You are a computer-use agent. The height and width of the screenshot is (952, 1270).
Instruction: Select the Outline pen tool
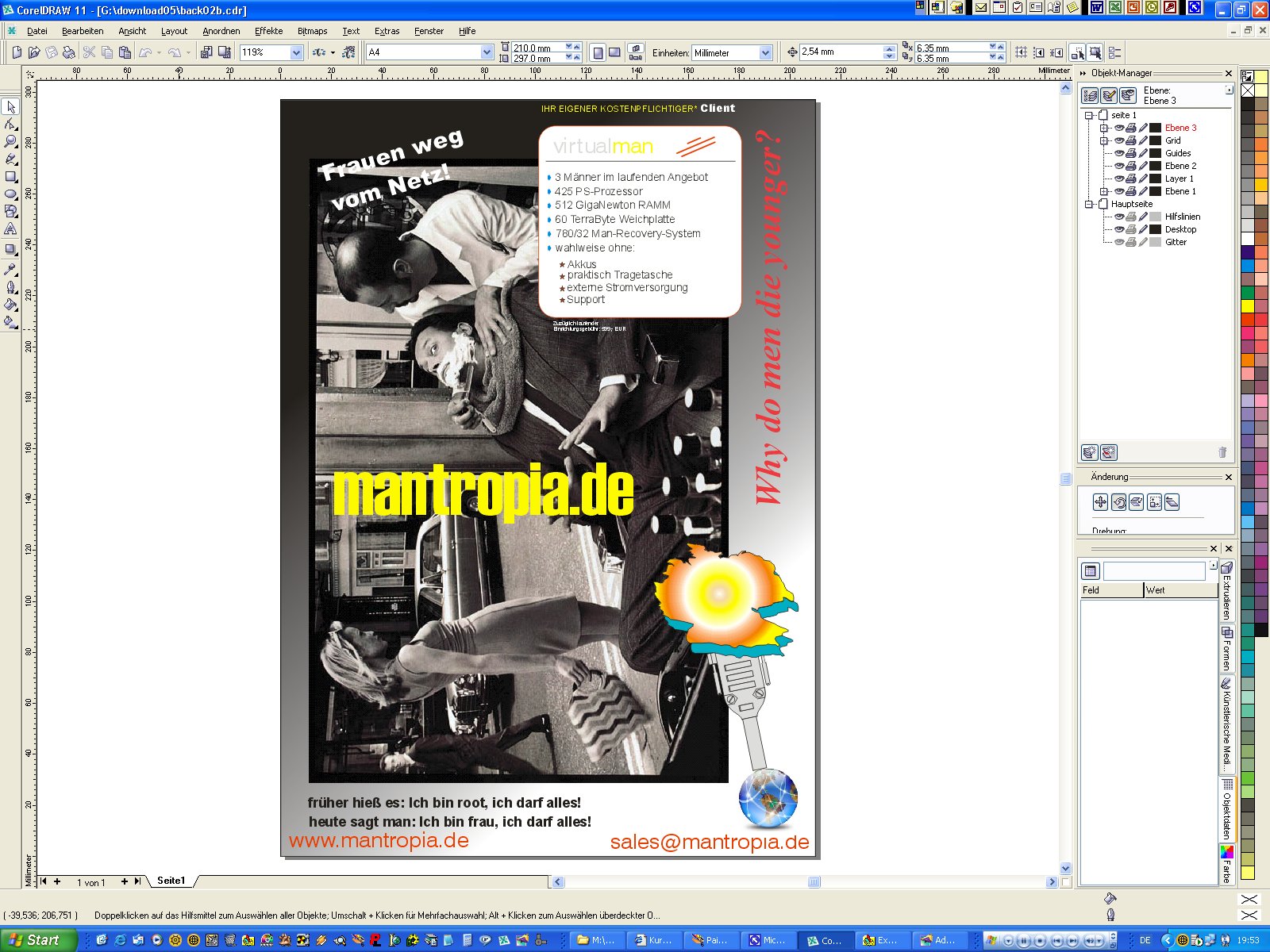tap(10, 286)
